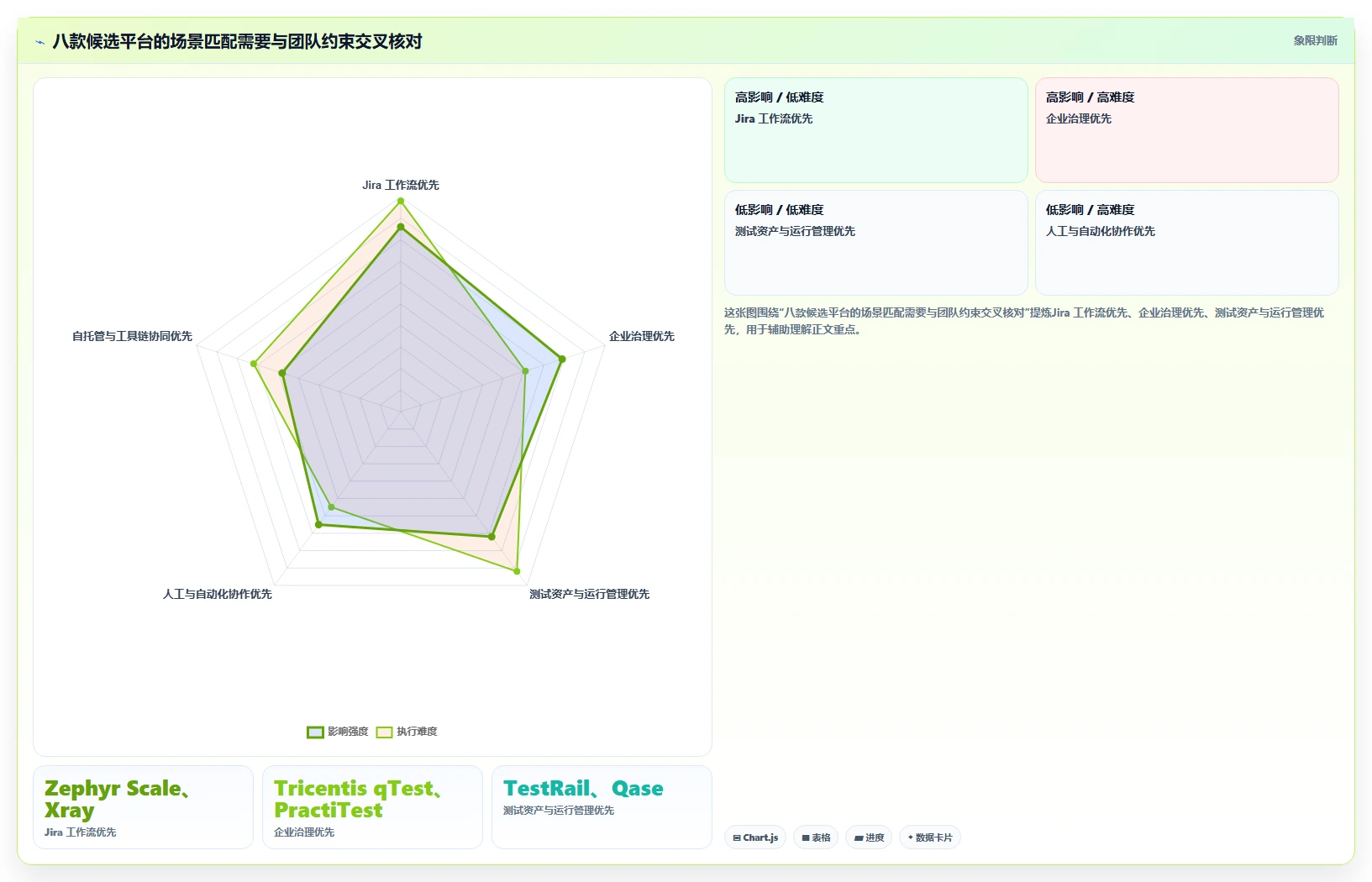Click the 自托管与工具链协同优先 radar axis label

(133, 336)
